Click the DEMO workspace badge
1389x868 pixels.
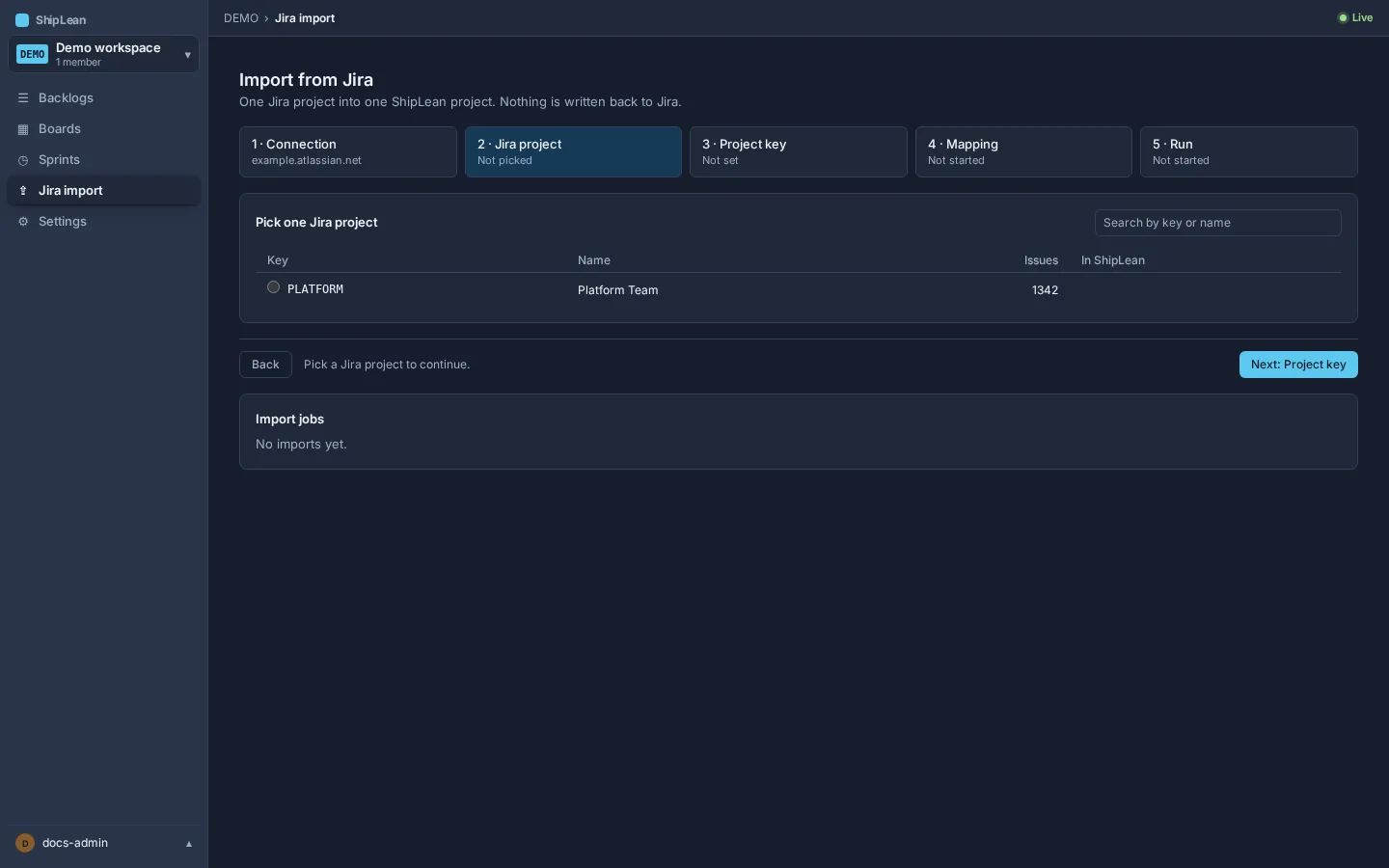(33, 54)
